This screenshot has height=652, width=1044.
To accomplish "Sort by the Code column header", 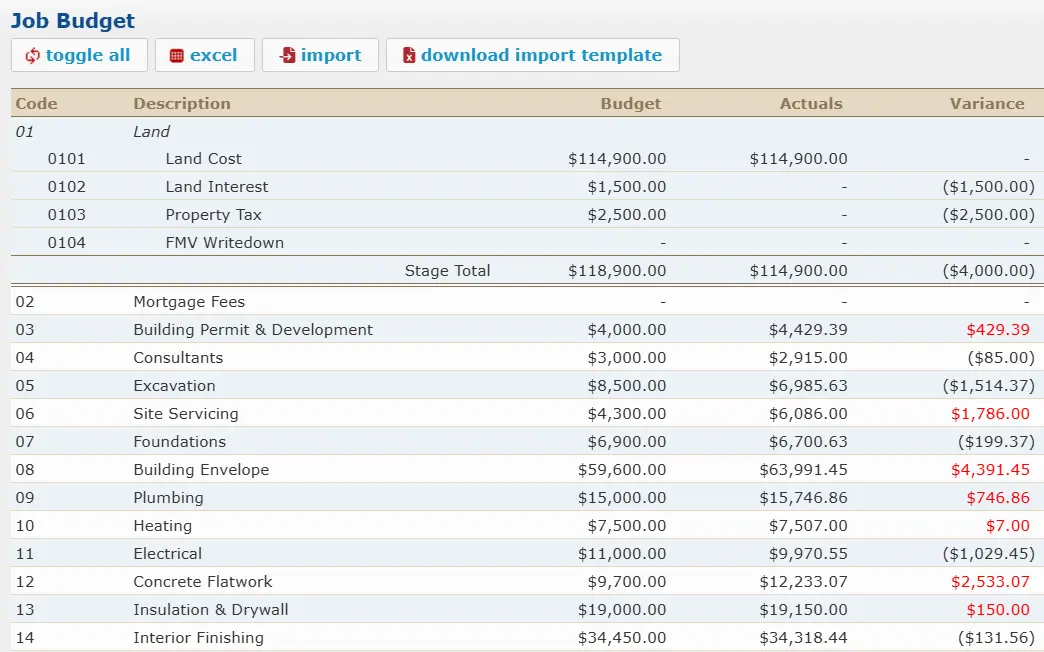I will (37, 103).
